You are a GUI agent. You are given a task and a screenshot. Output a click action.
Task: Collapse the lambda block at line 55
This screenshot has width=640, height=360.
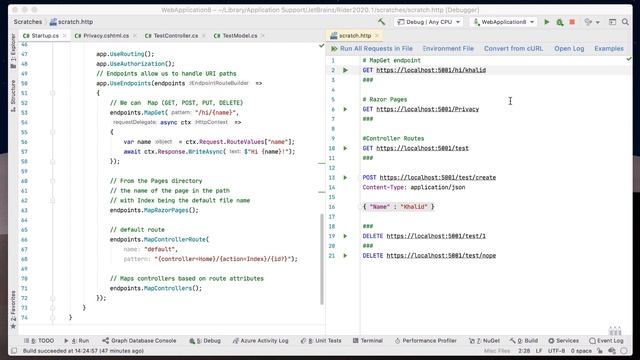coord(53,132)
